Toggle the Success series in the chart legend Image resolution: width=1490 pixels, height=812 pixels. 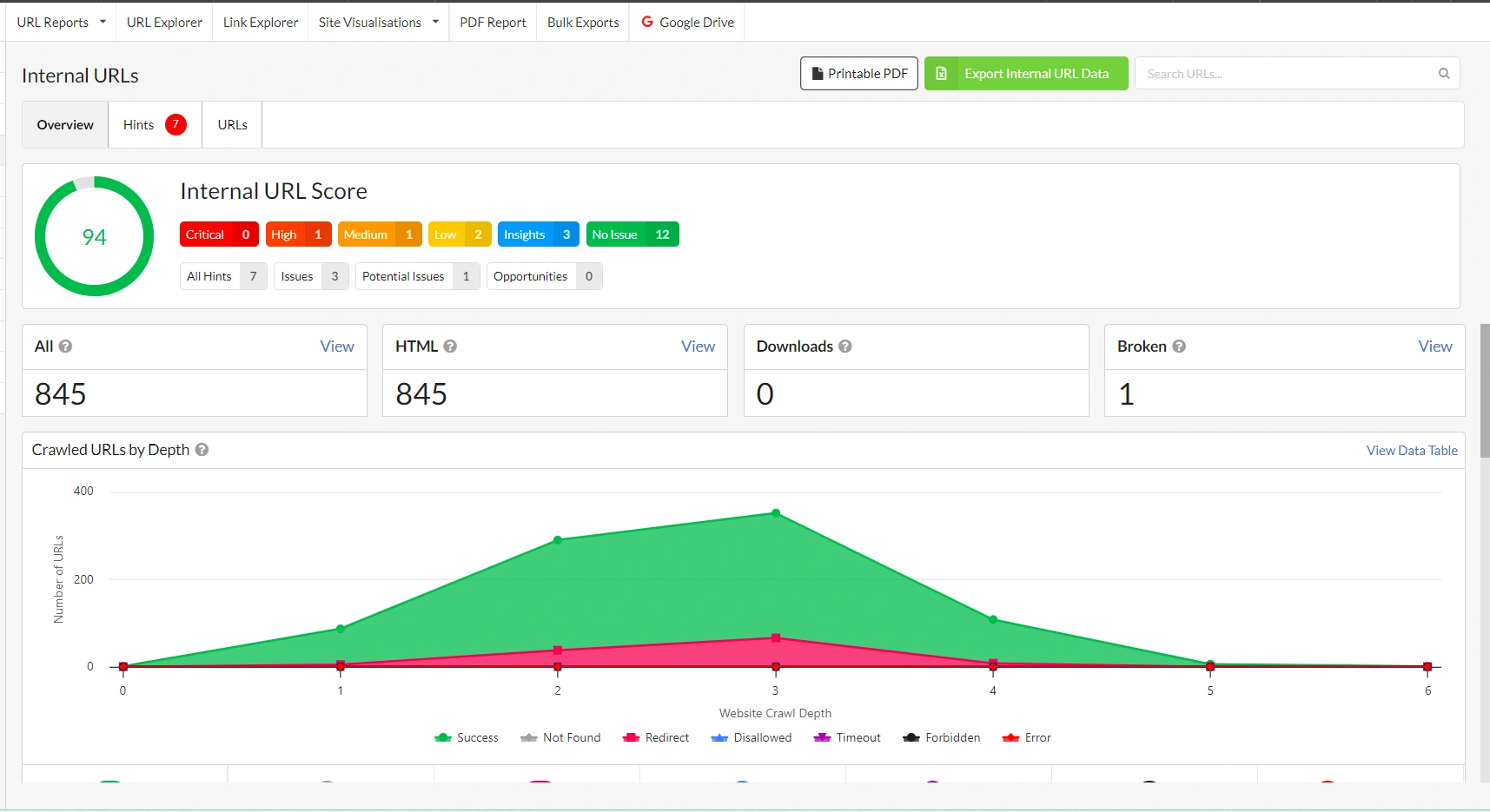(x=467, y=737)
